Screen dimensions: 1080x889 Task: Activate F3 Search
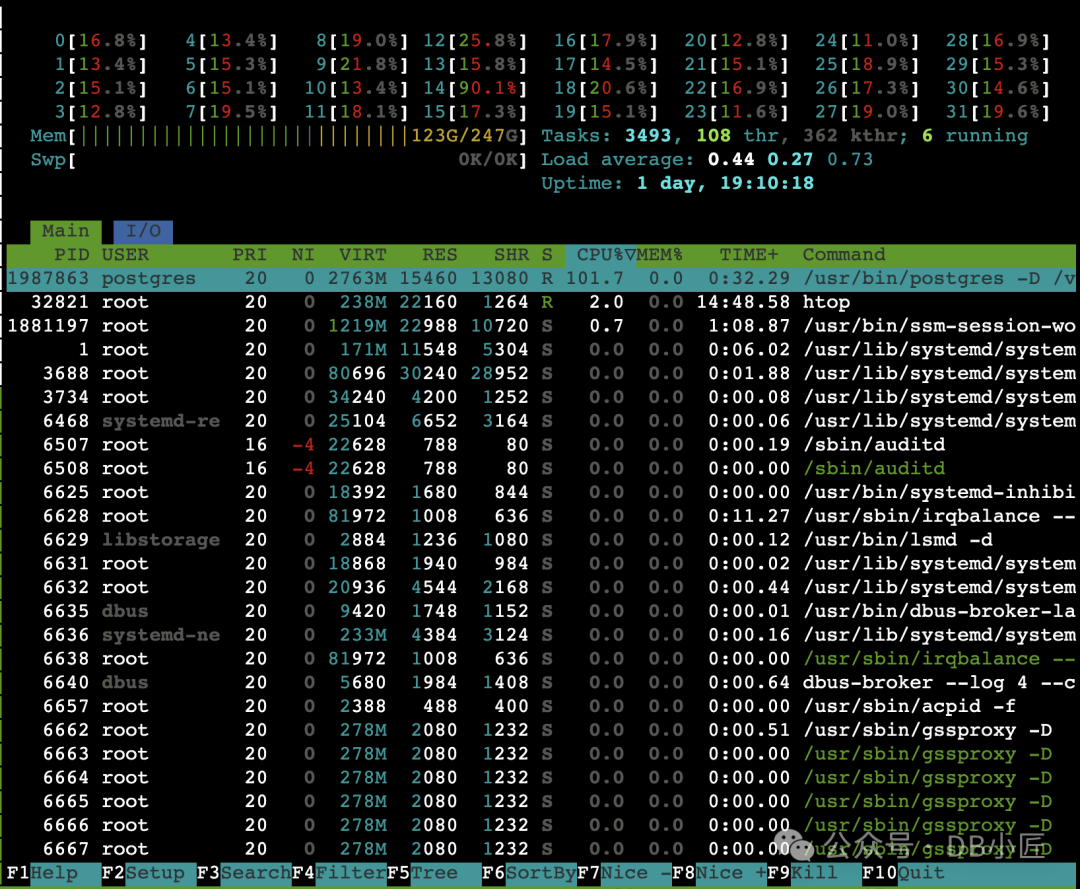(x=244, y=873)
